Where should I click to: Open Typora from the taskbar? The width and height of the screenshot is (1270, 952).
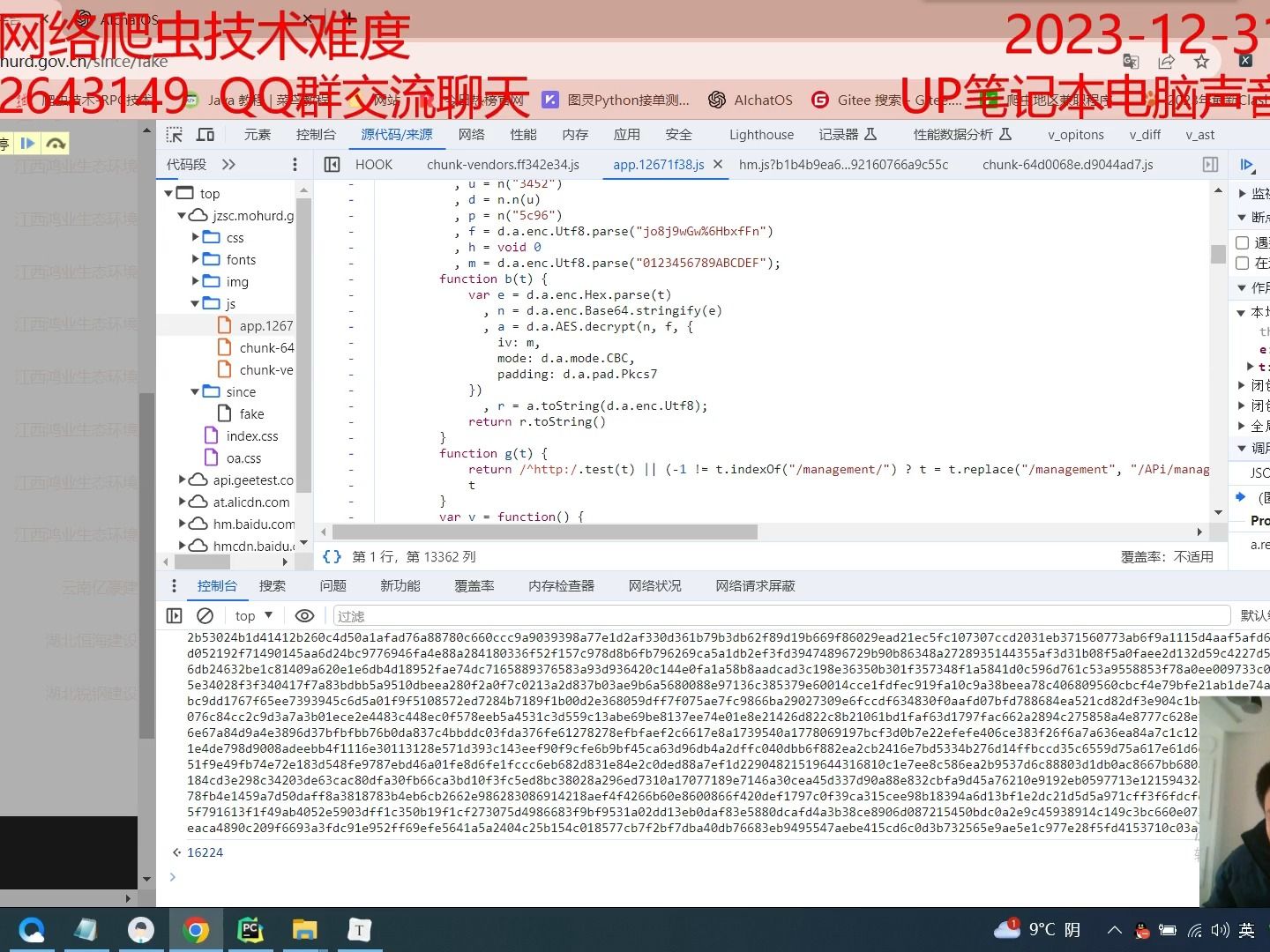359,930
